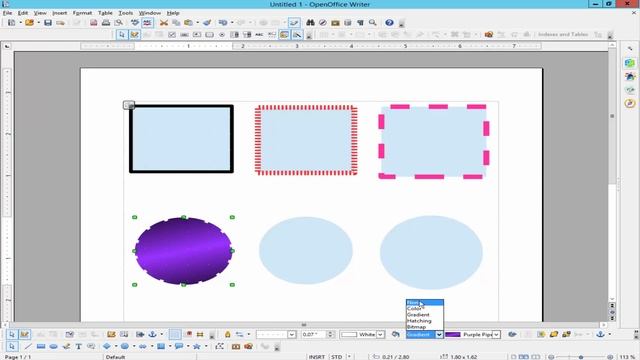The width and height of the screenshot is (640, 360).
Task: Open the Gallery icon in standard toolbar
Action: [335, 23]
